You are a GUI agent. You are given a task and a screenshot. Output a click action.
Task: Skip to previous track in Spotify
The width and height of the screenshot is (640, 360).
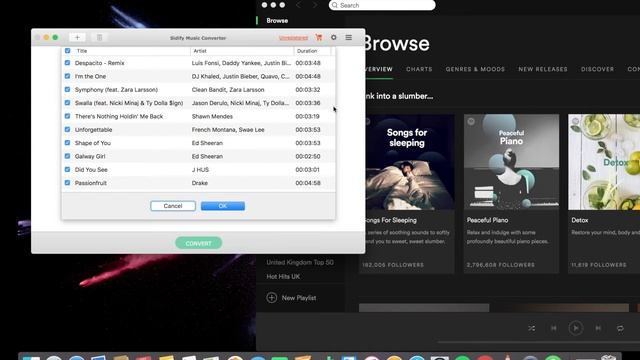click(x=553, y=328)
